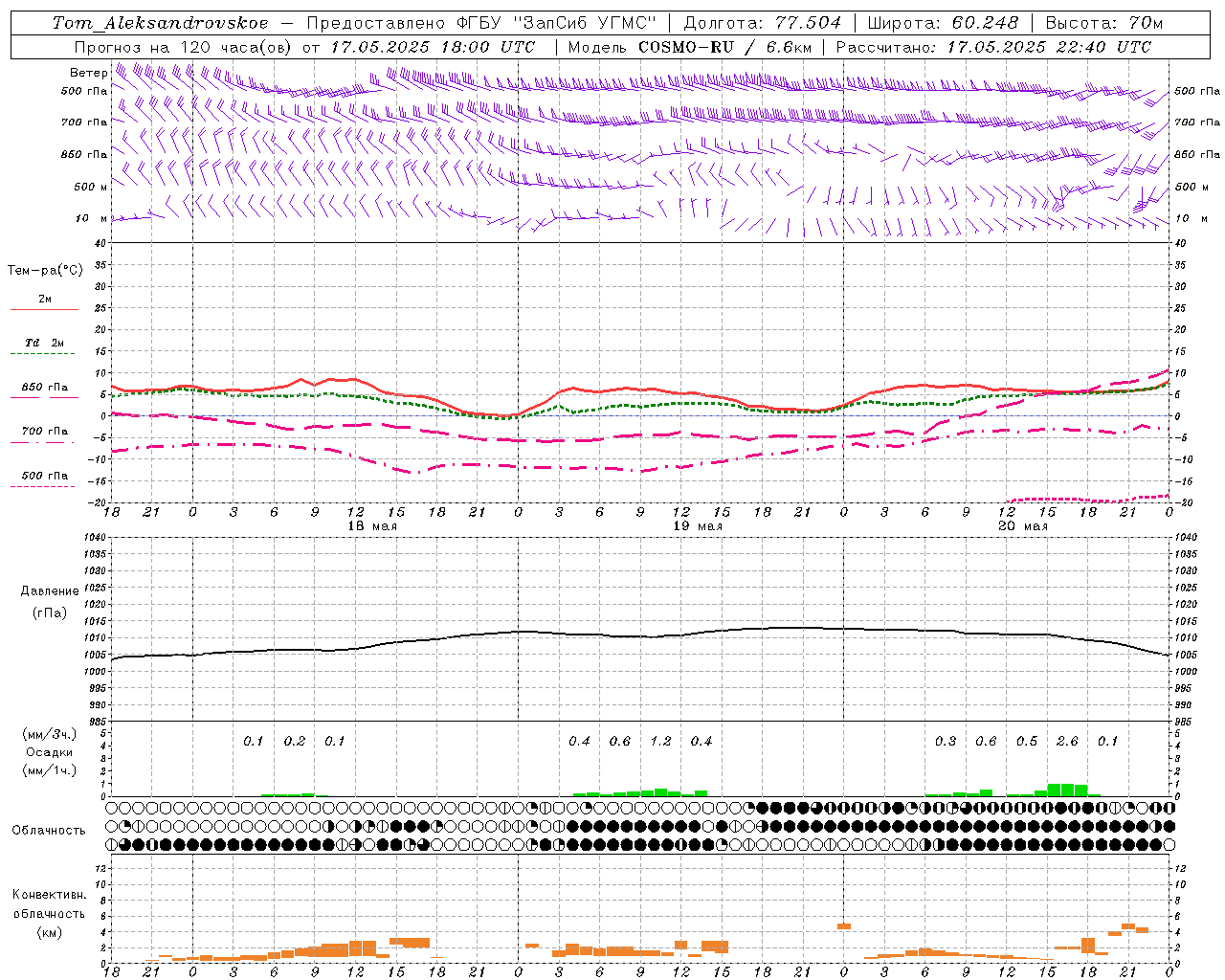Click the 1.2 precipitation value

point(660,742)
